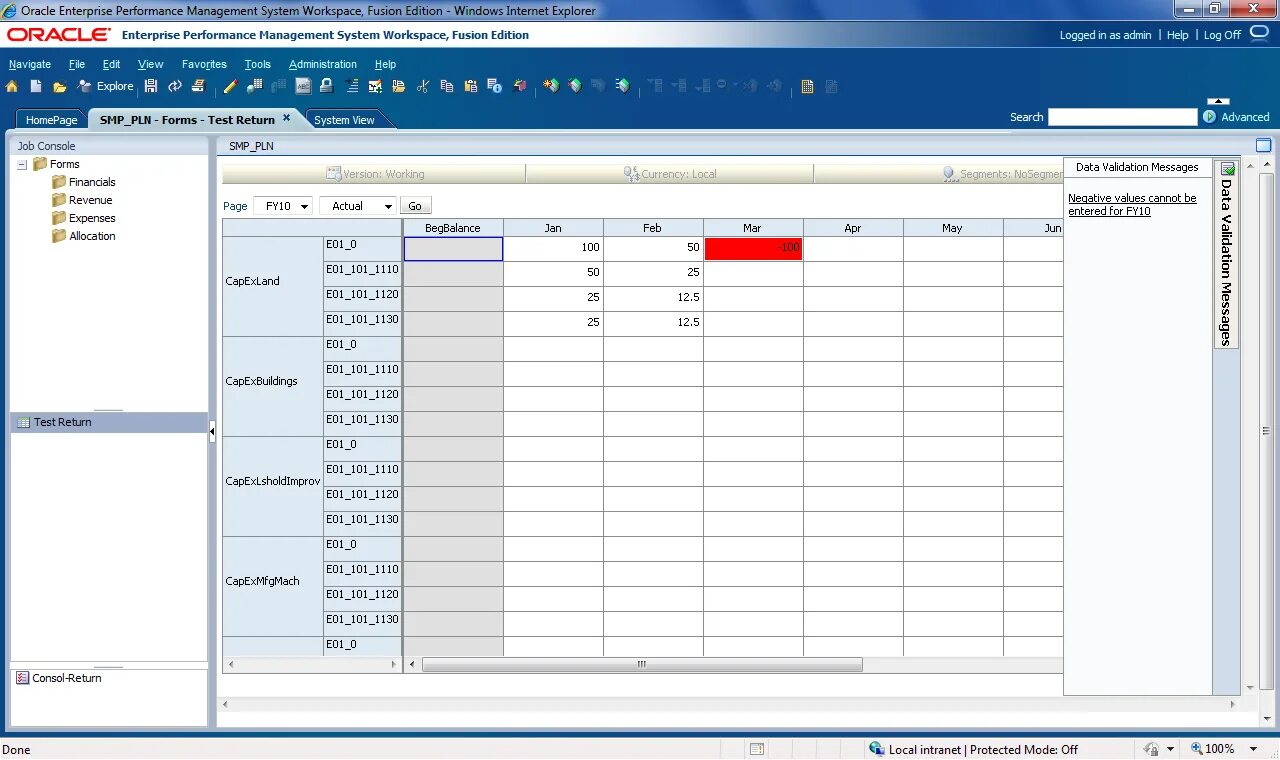
Task: Click the Print icon in the toolbar
Action: pos(198,86)
